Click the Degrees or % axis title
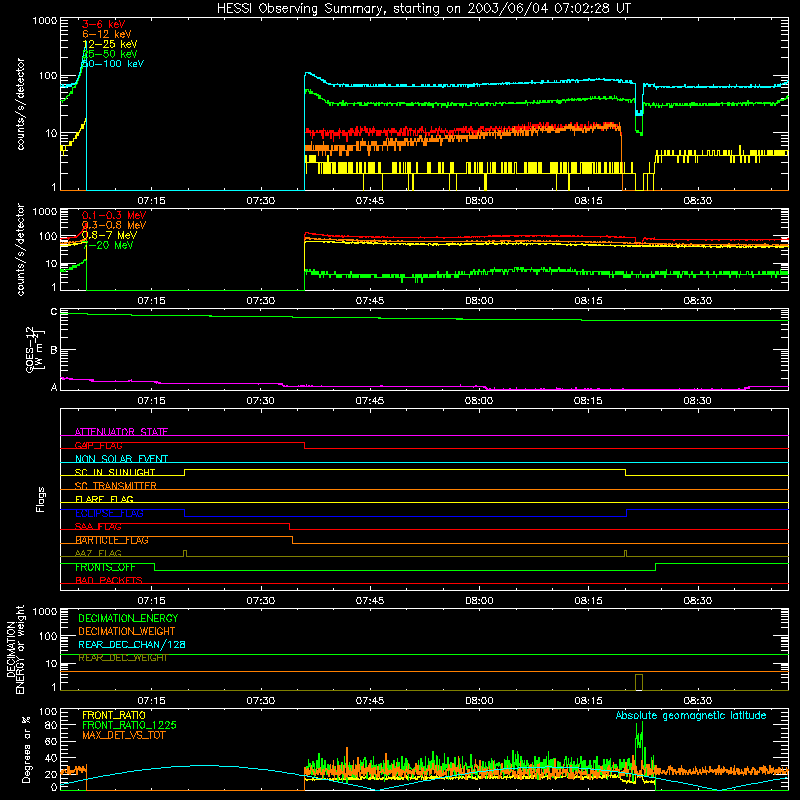Image resolution: width=800 pixels, height=800 pixels. click(26, 749)
